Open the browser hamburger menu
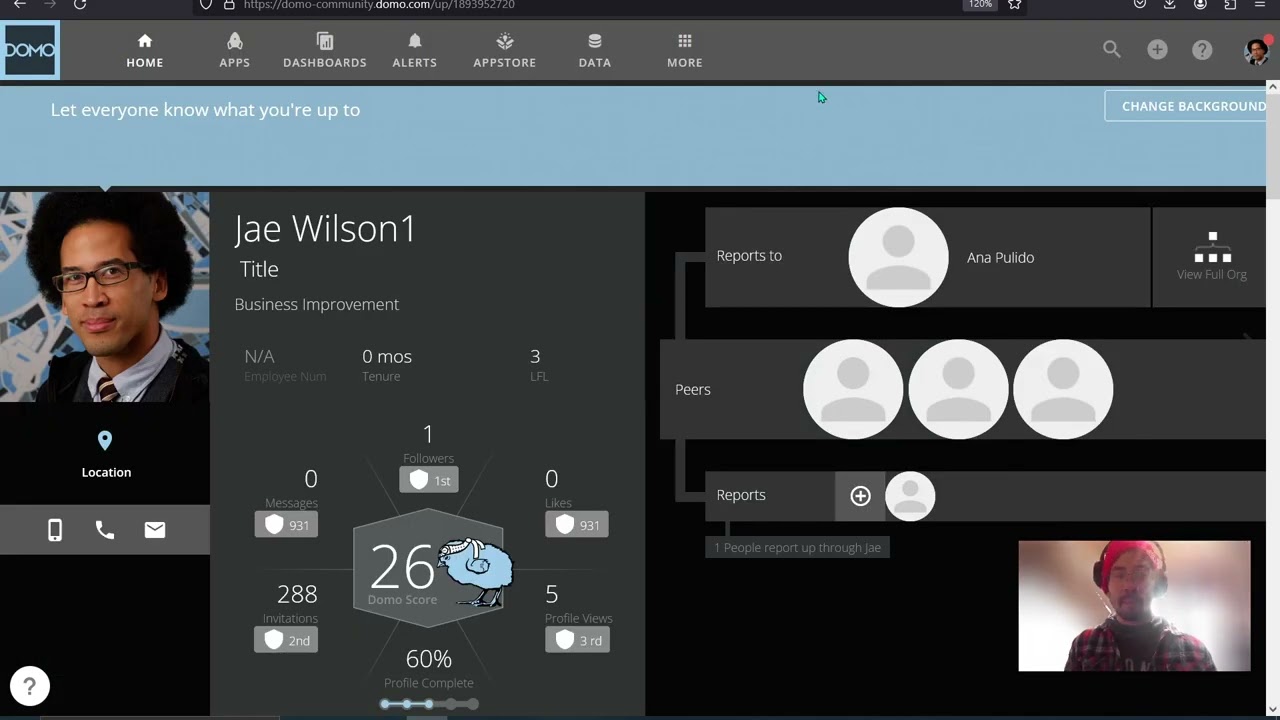This screenshot has height=720, width=1280. (x=1259, y=5)
